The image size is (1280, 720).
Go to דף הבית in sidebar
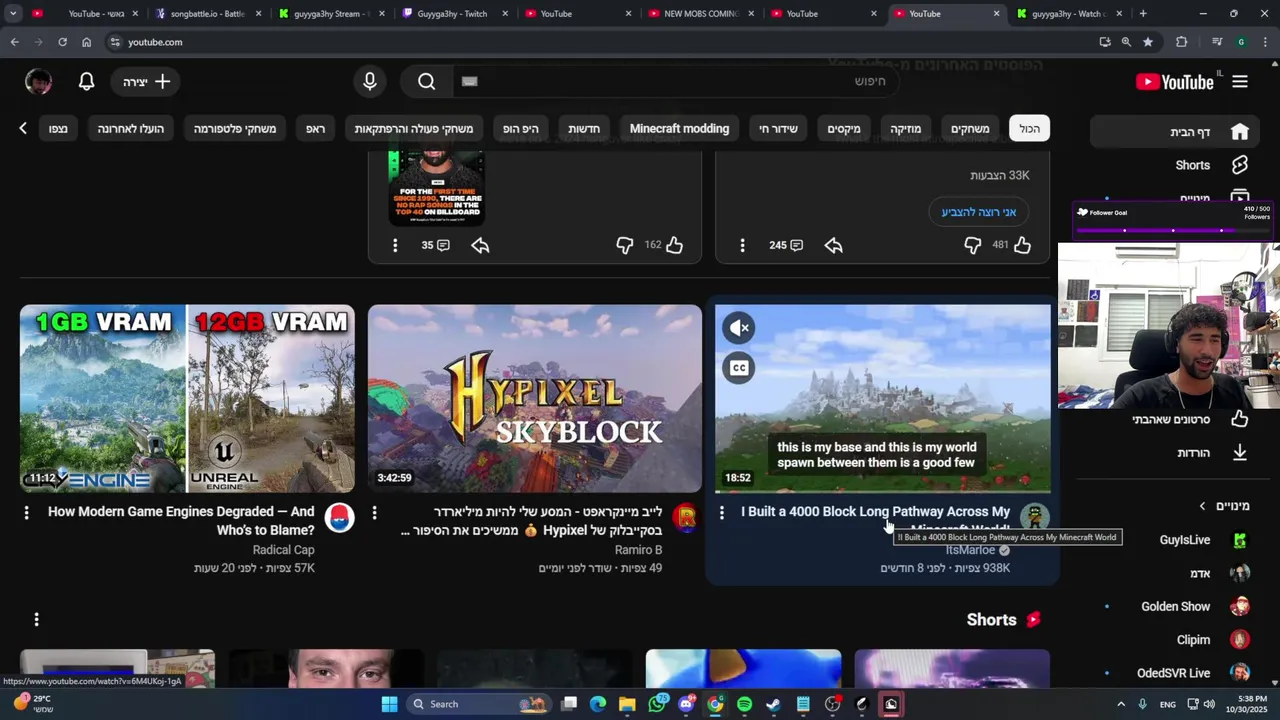pyautogui.click(x=1175, y=132)
